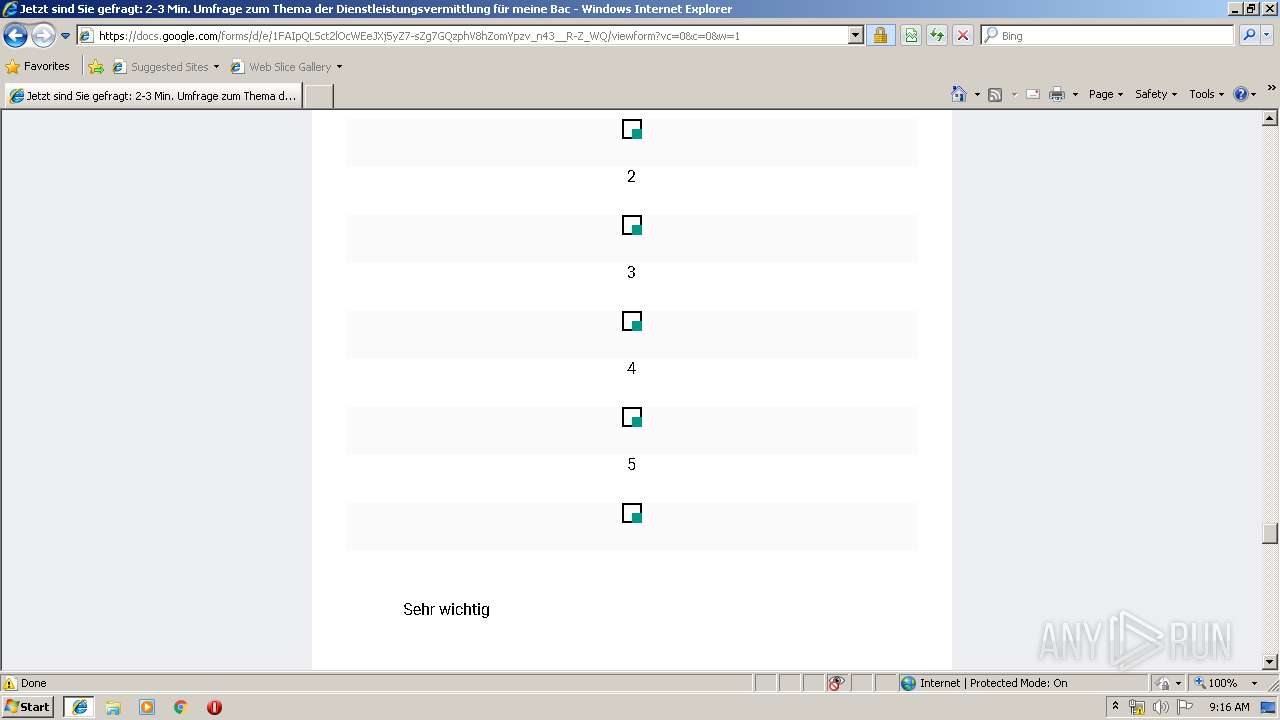1280x720 pixels.
Task: Expand the Print options dropdown arrow
Action: [1075, 94]
